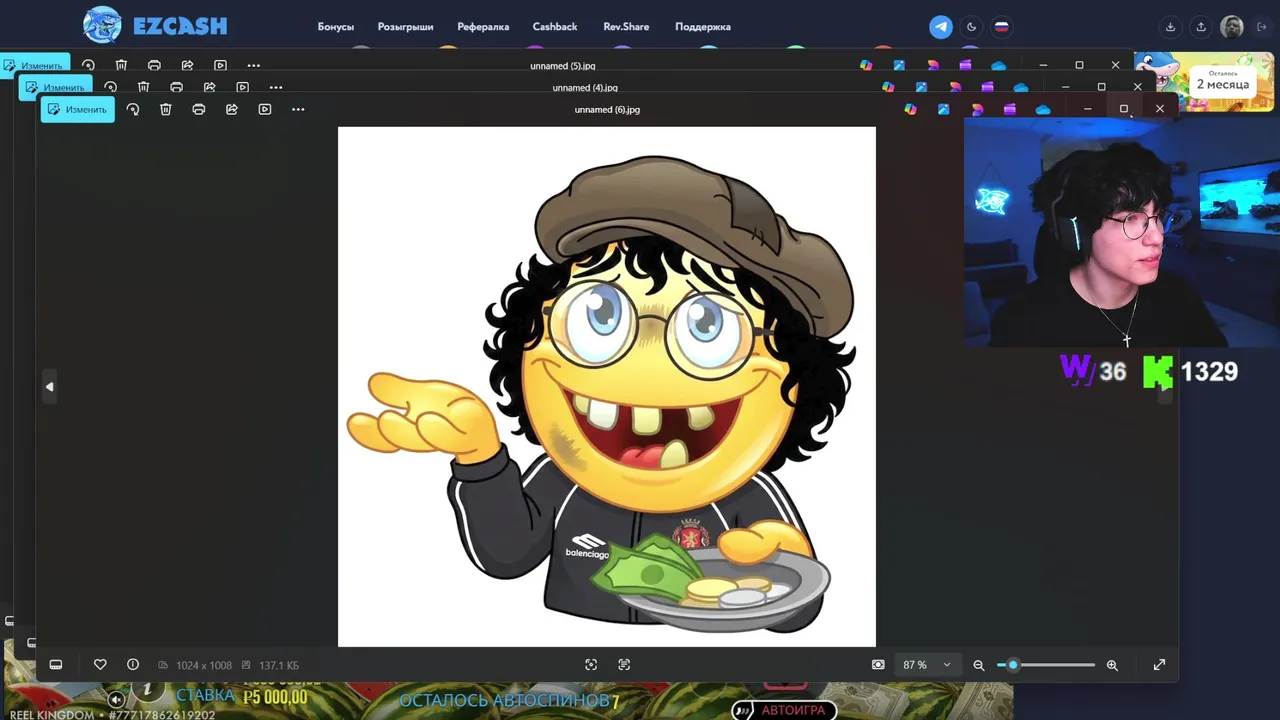Click the unnamed (5).jpg window title
This screenshot has width=1280, height=720.
(x=562, y=66)
